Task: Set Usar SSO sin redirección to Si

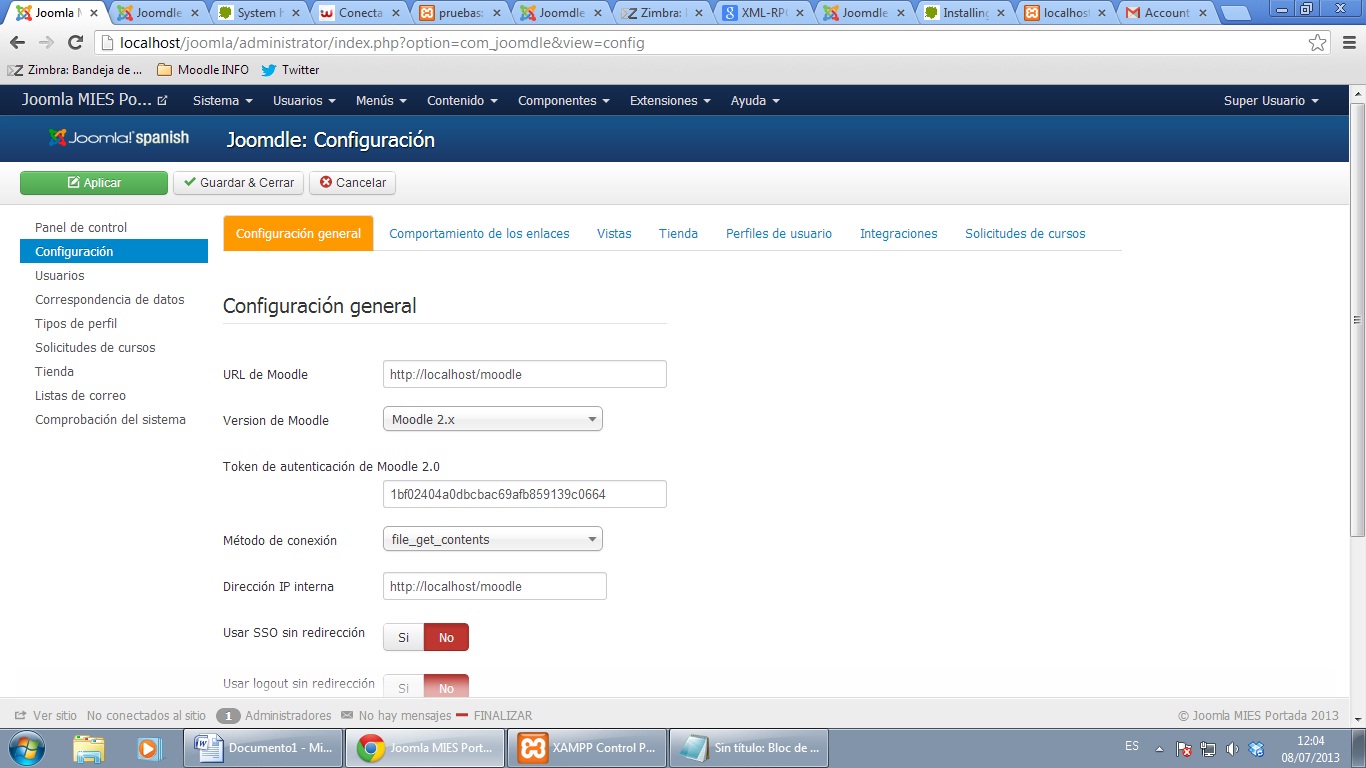Action: 403,637
